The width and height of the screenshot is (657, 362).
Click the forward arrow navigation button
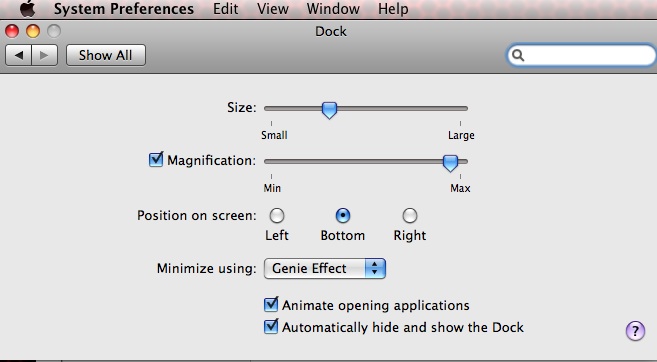(x=44, y=55)
